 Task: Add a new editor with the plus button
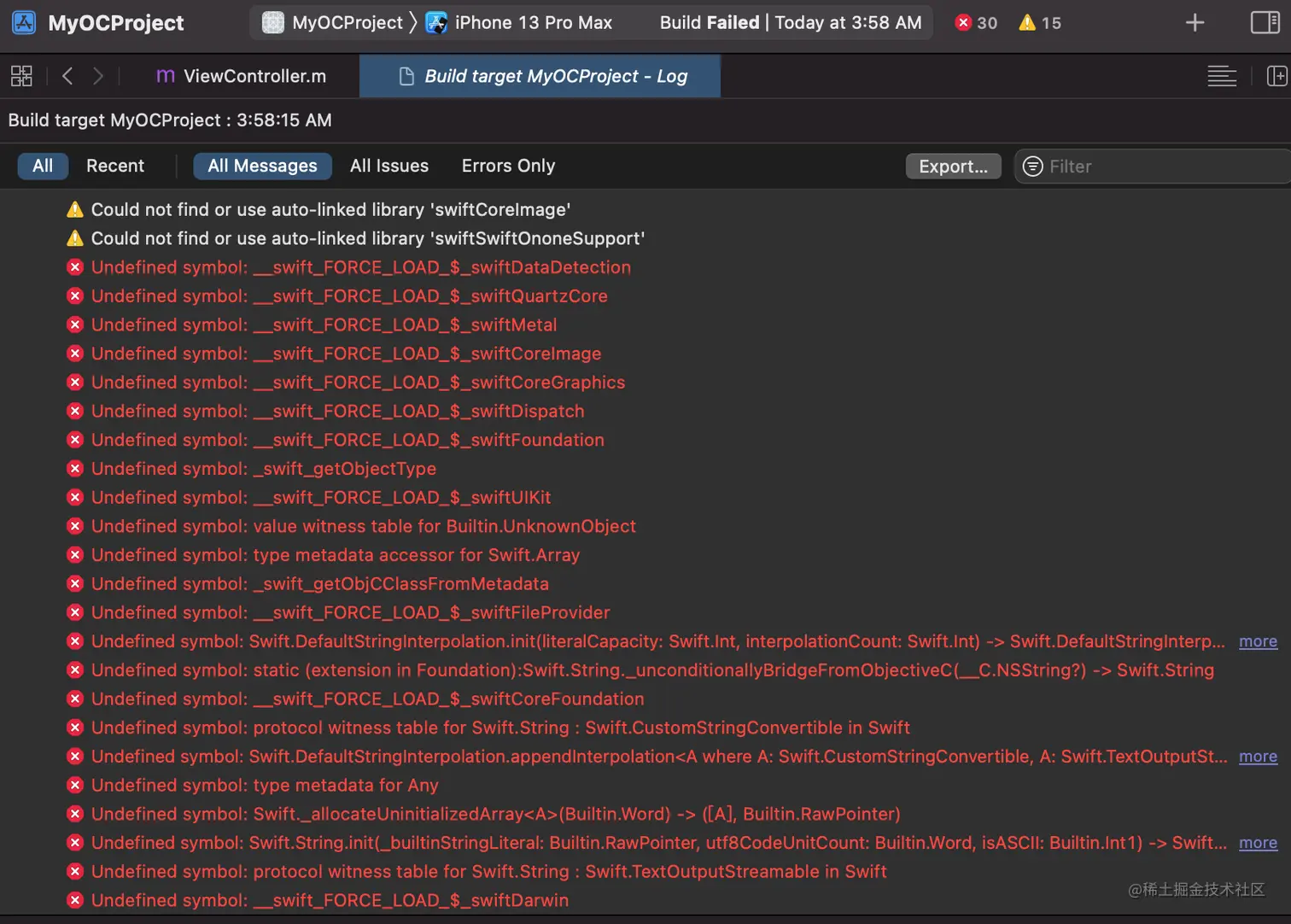coord(1195,23)
